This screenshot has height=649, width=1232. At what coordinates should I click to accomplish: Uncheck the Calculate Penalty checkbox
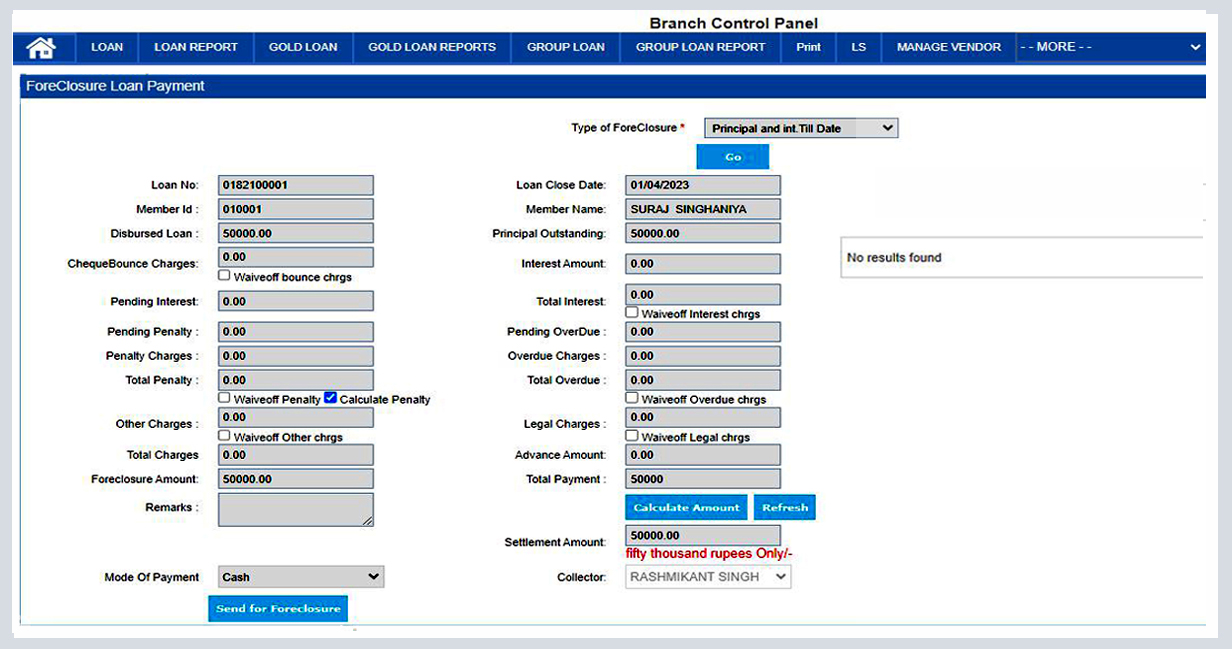pos(330,397)
